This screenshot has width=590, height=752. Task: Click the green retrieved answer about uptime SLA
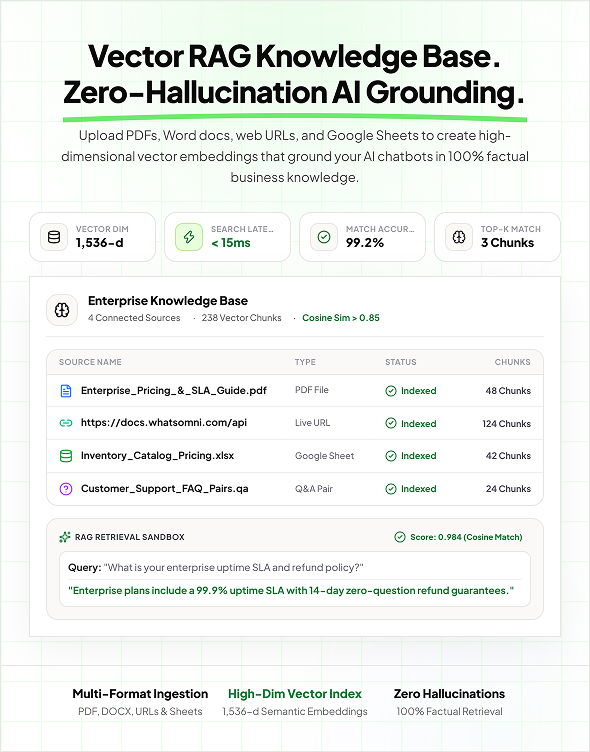(x=291, y=590)
